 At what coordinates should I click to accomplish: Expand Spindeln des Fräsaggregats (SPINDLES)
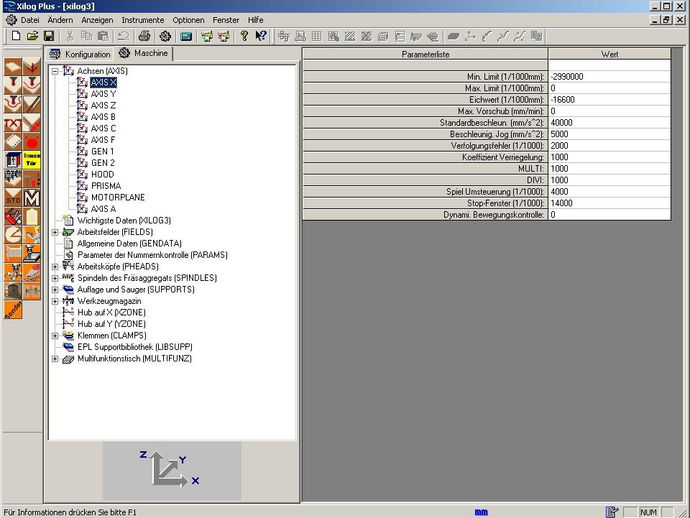click(55, 278)
